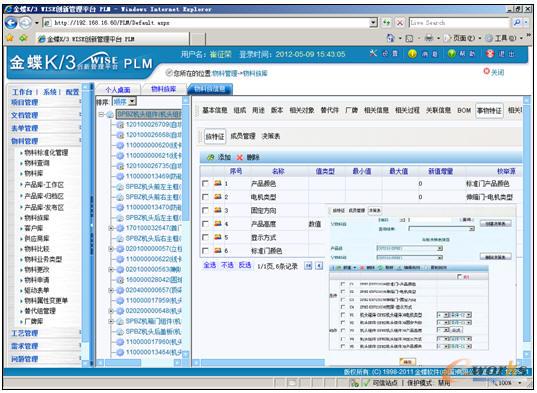Click the green 添加 add icon
Viewport: 537px width, 393px height.
[x=211, y=157]
